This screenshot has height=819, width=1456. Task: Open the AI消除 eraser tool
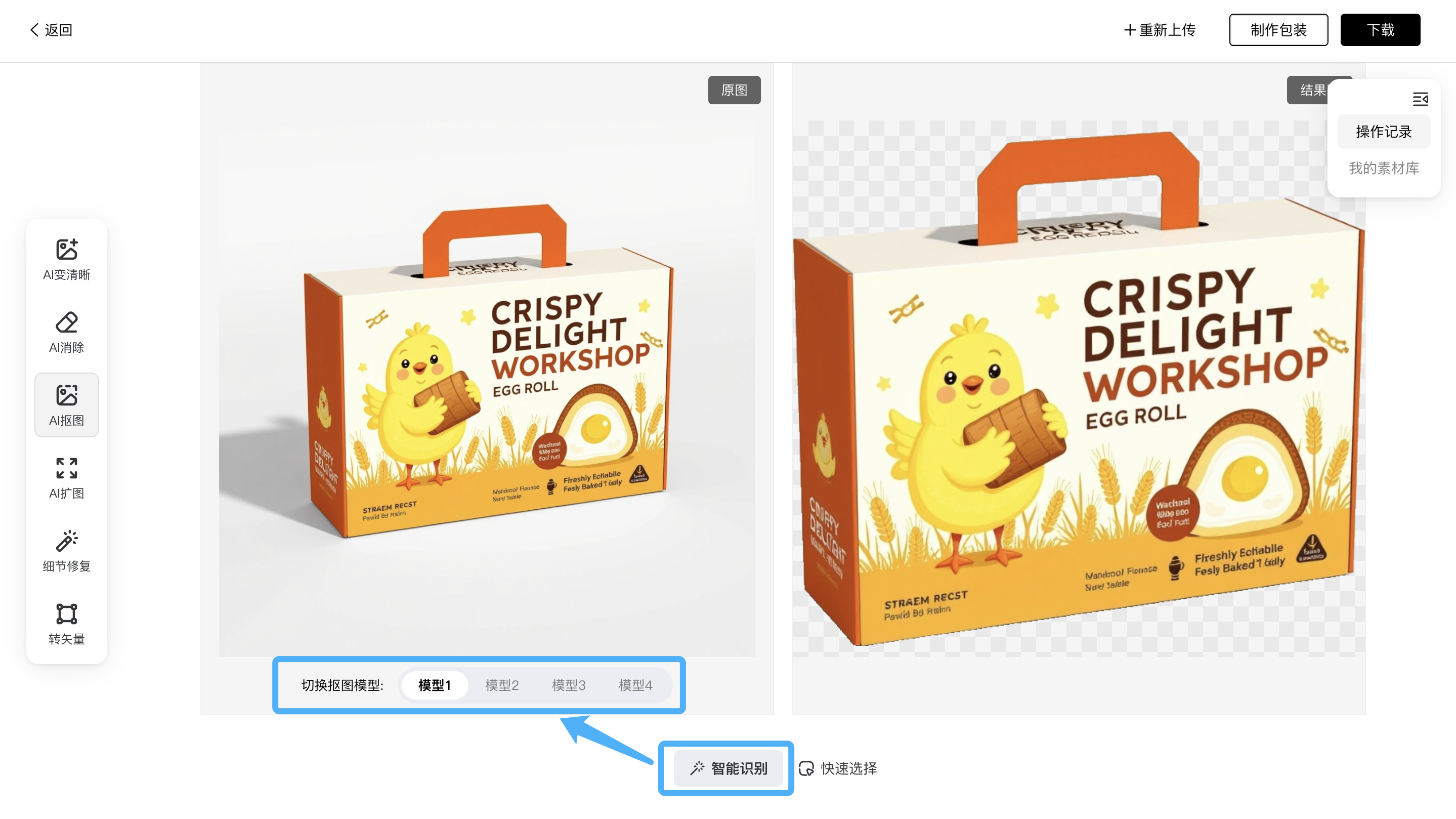(67, 332)
